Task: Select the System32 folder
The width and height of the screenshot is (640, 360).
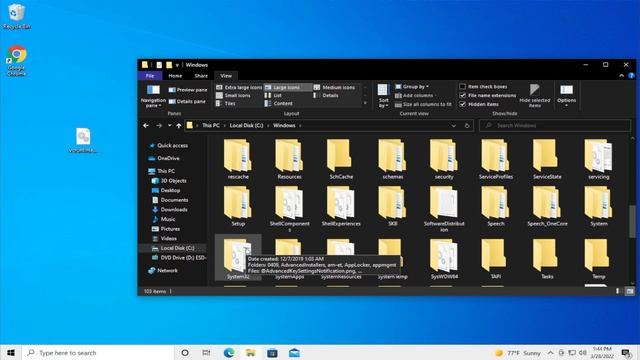Action: (238, 258)
